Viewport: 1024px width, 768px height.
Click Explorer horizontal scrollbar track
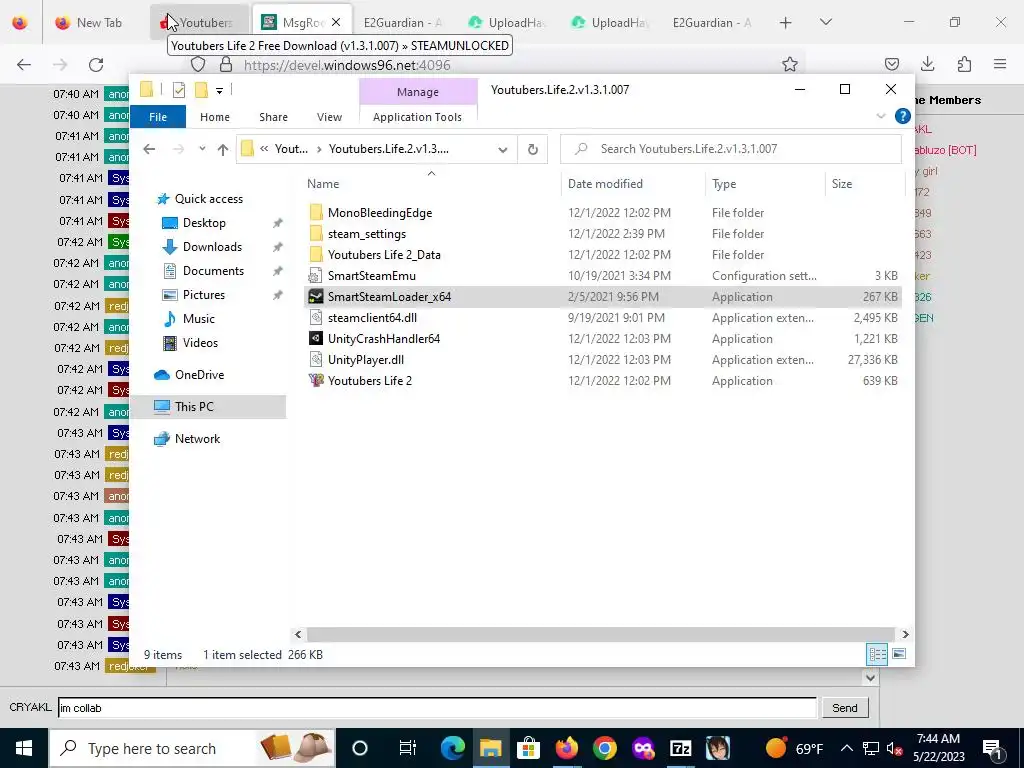[x=600, y=634]
